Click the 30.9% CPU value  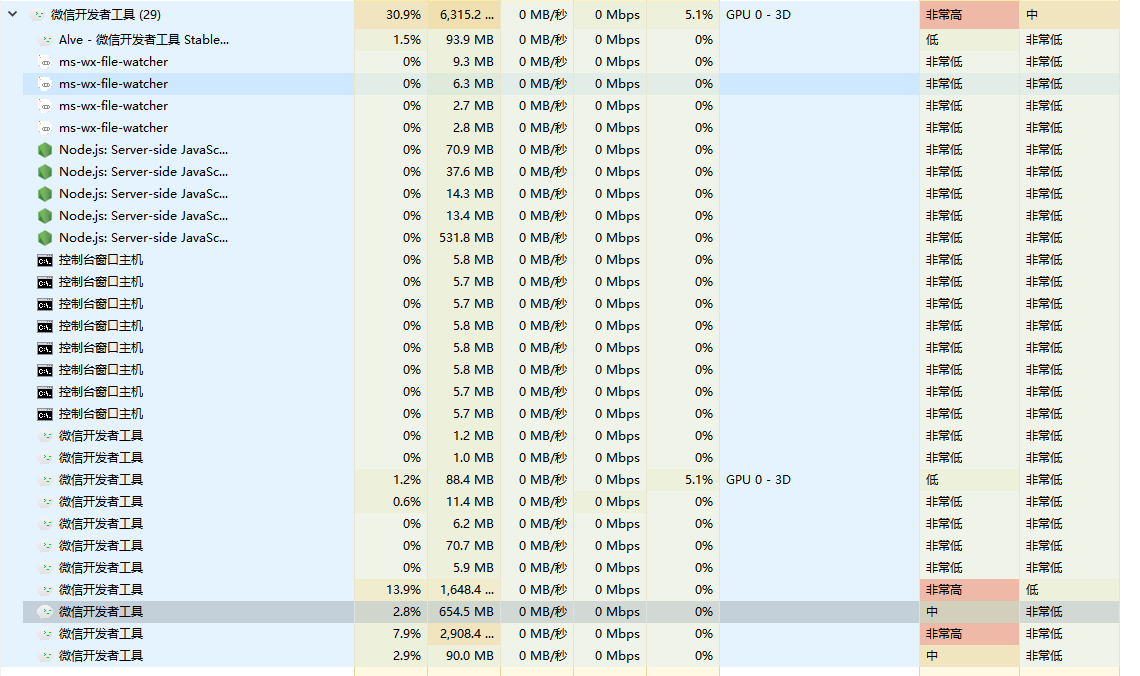point(404,15)
